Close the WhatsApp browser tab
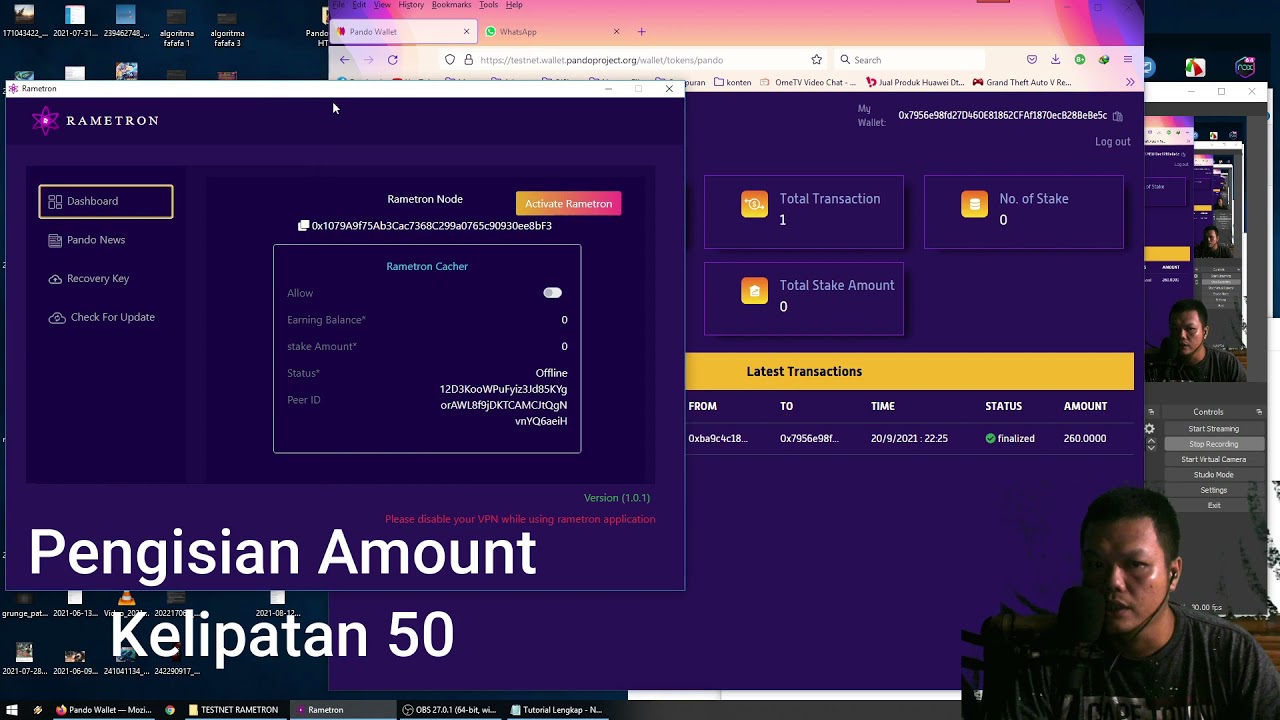Screen dimensions: 1280x720 (x=616, y=32)
